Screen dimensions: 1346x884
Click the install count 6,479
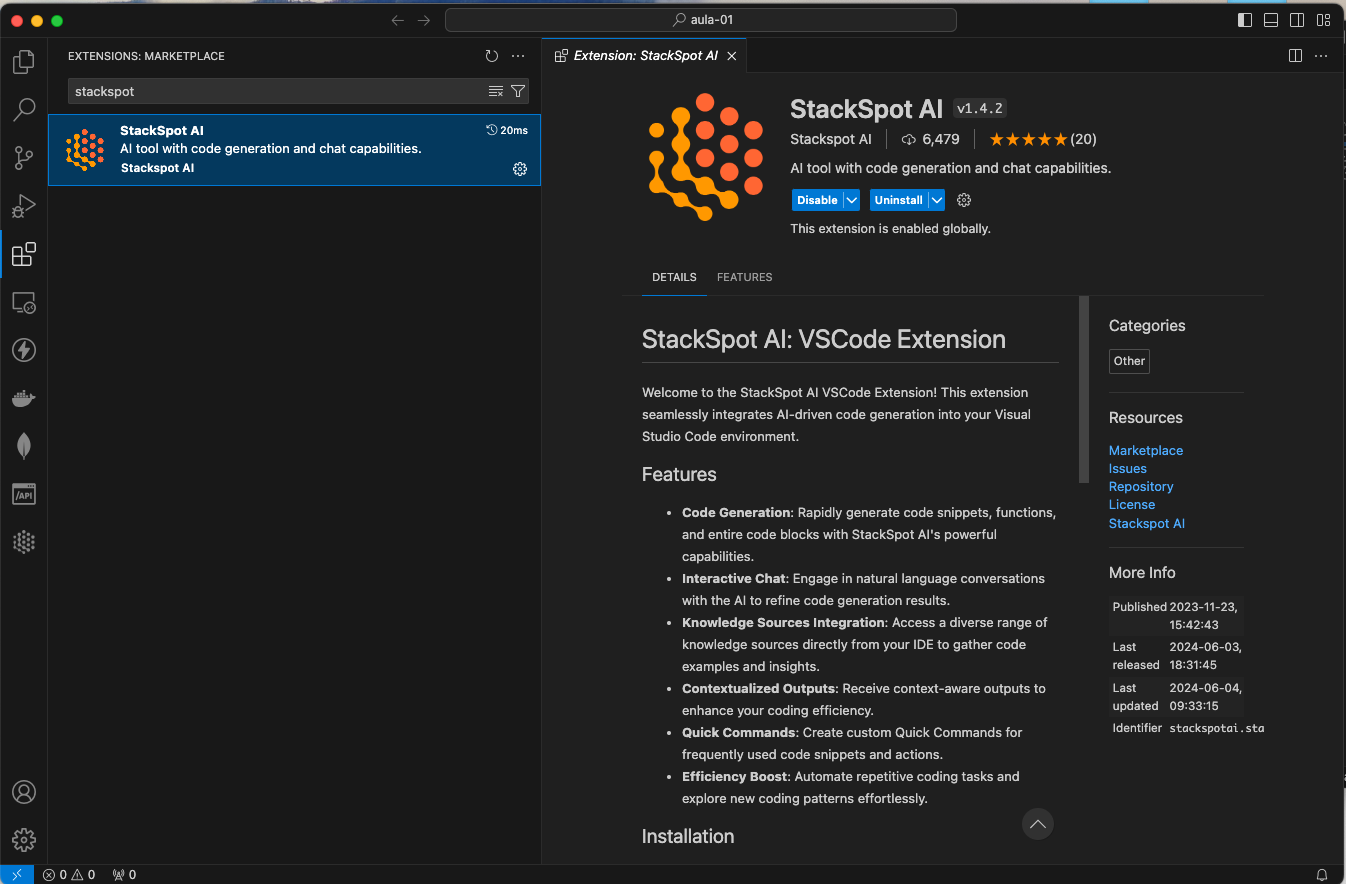coord(931,139)
